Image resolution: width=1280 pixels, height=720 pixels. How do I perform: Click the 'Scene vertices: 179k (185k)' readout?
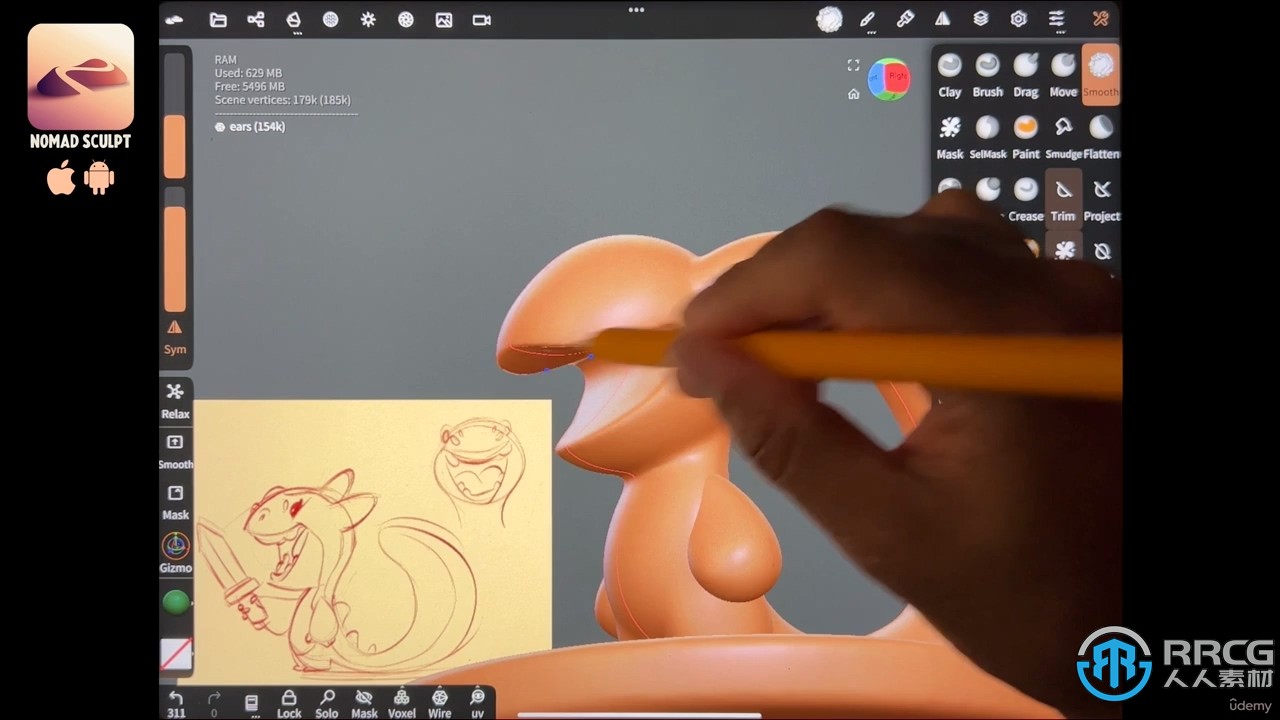(x=282, y=100)
